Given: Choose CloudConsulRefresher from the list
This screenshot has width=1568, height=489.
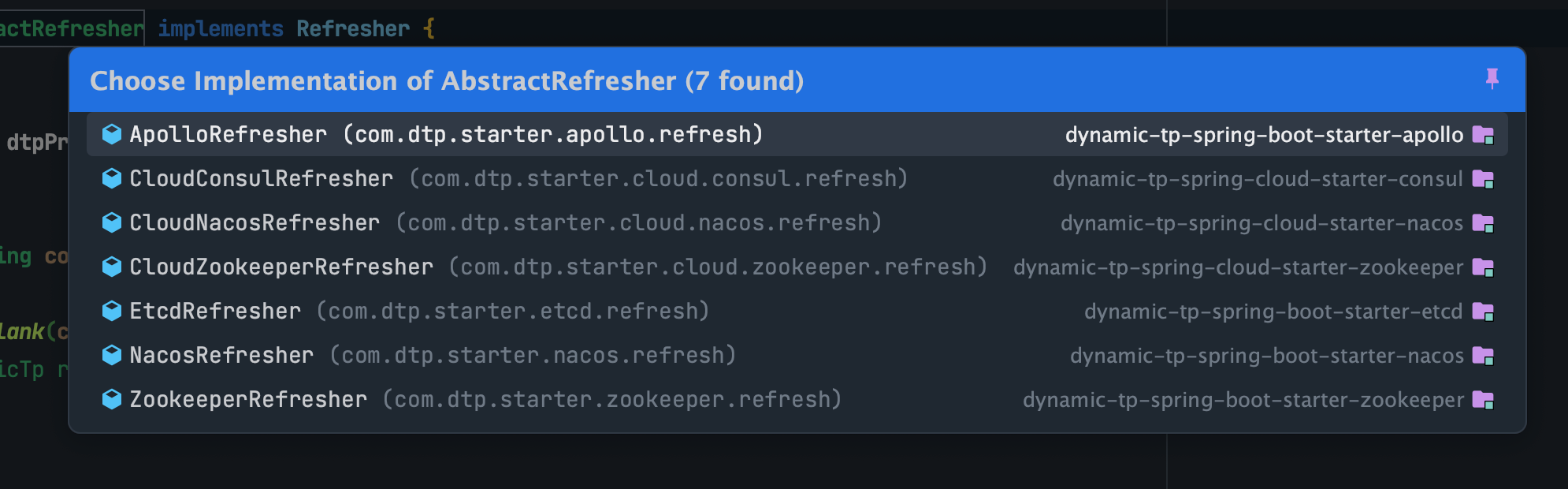Looking at the screenshot, I should [x=797, y=178].
